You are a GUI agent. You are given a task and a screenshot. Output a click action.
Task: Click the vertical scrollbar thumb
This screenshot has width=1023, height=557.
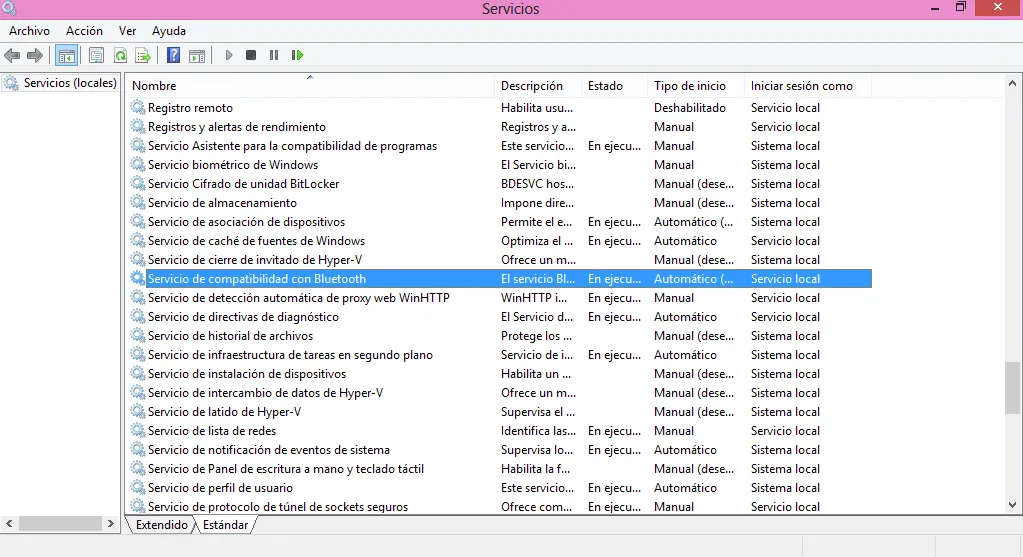point(1012,387)
